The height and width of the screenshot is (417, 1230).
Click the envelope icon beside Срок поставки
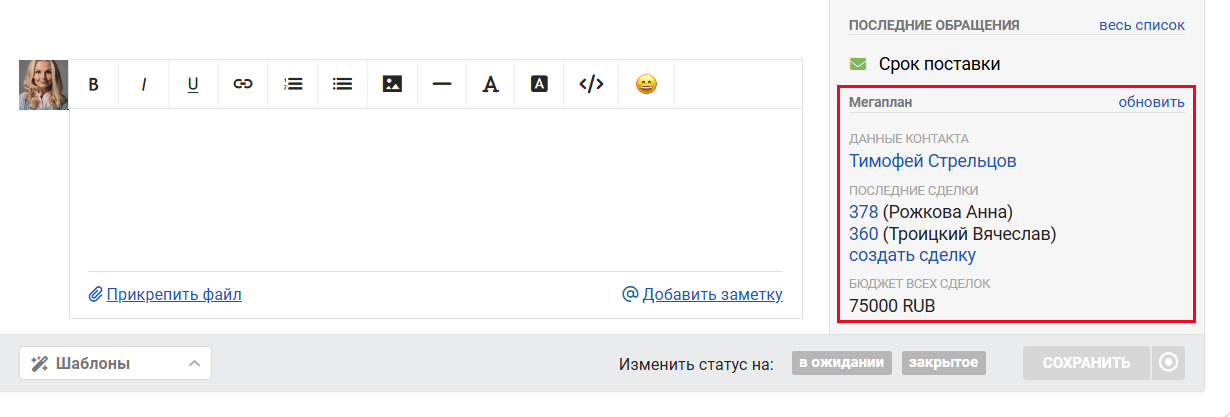(x=858, y=64)
